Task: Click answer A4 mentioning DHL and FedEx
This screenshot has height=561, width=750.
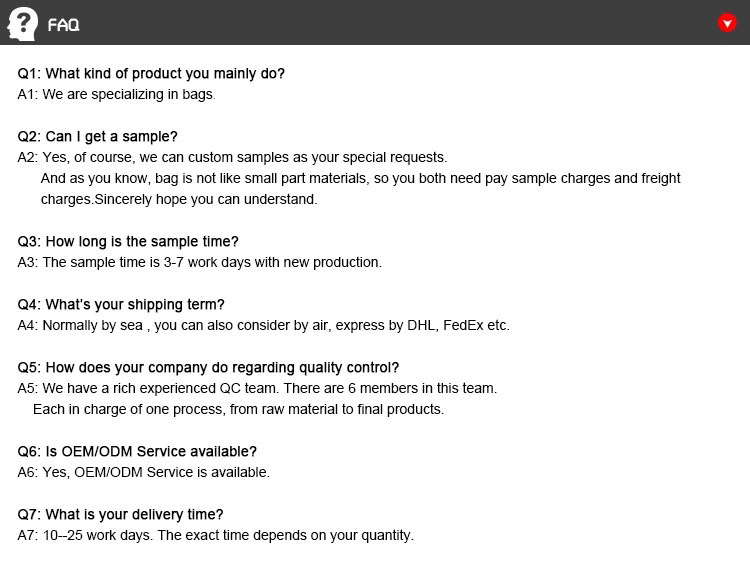Action: pyautogui.click(x=264, y=326)
